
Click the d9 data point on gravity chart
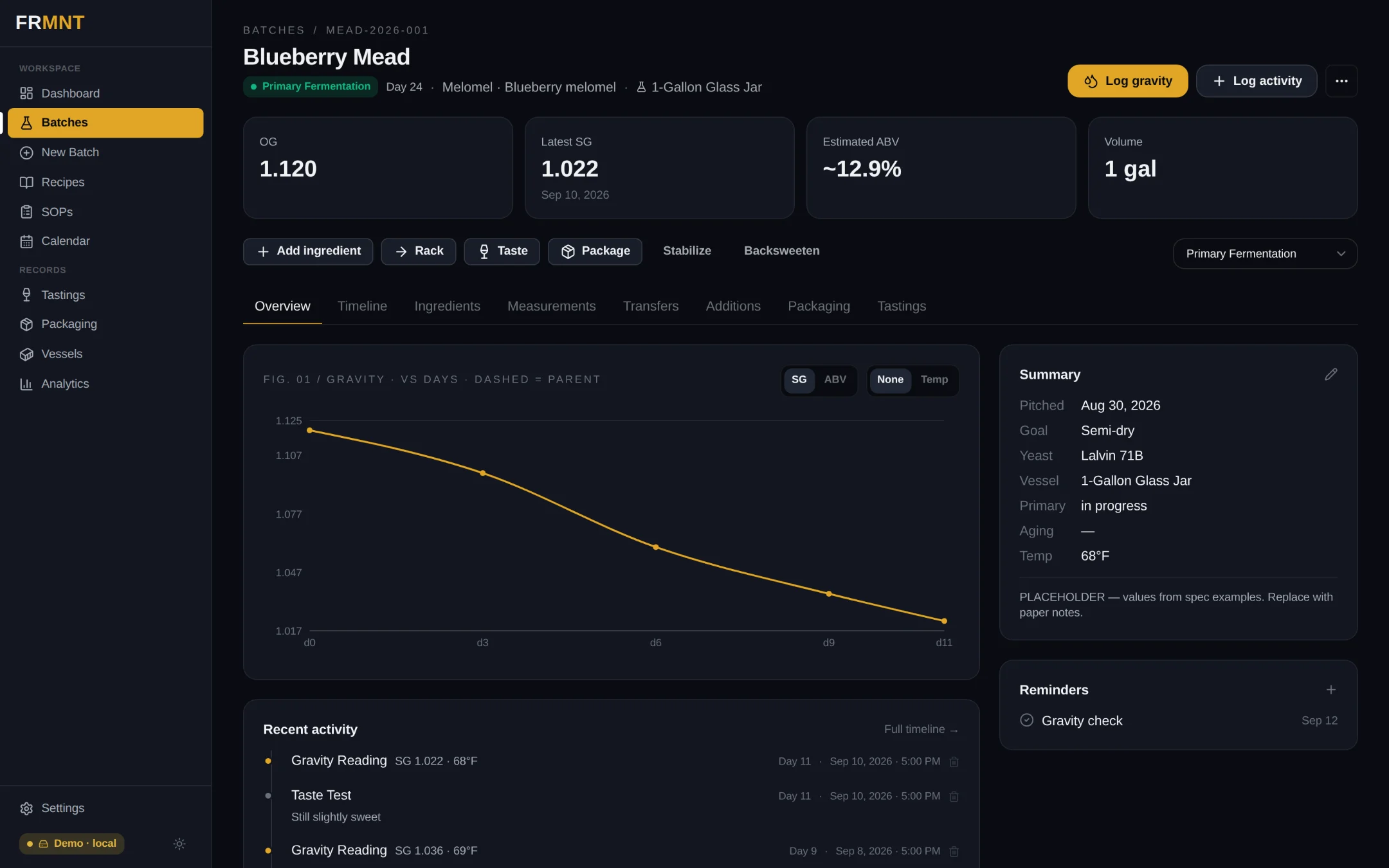829,593
